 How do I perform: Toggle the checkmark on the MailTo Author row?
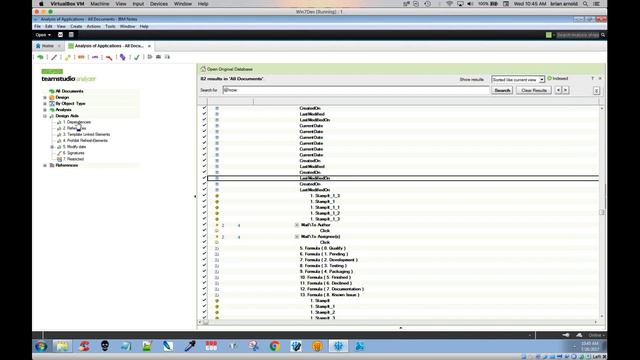[204, 224]
